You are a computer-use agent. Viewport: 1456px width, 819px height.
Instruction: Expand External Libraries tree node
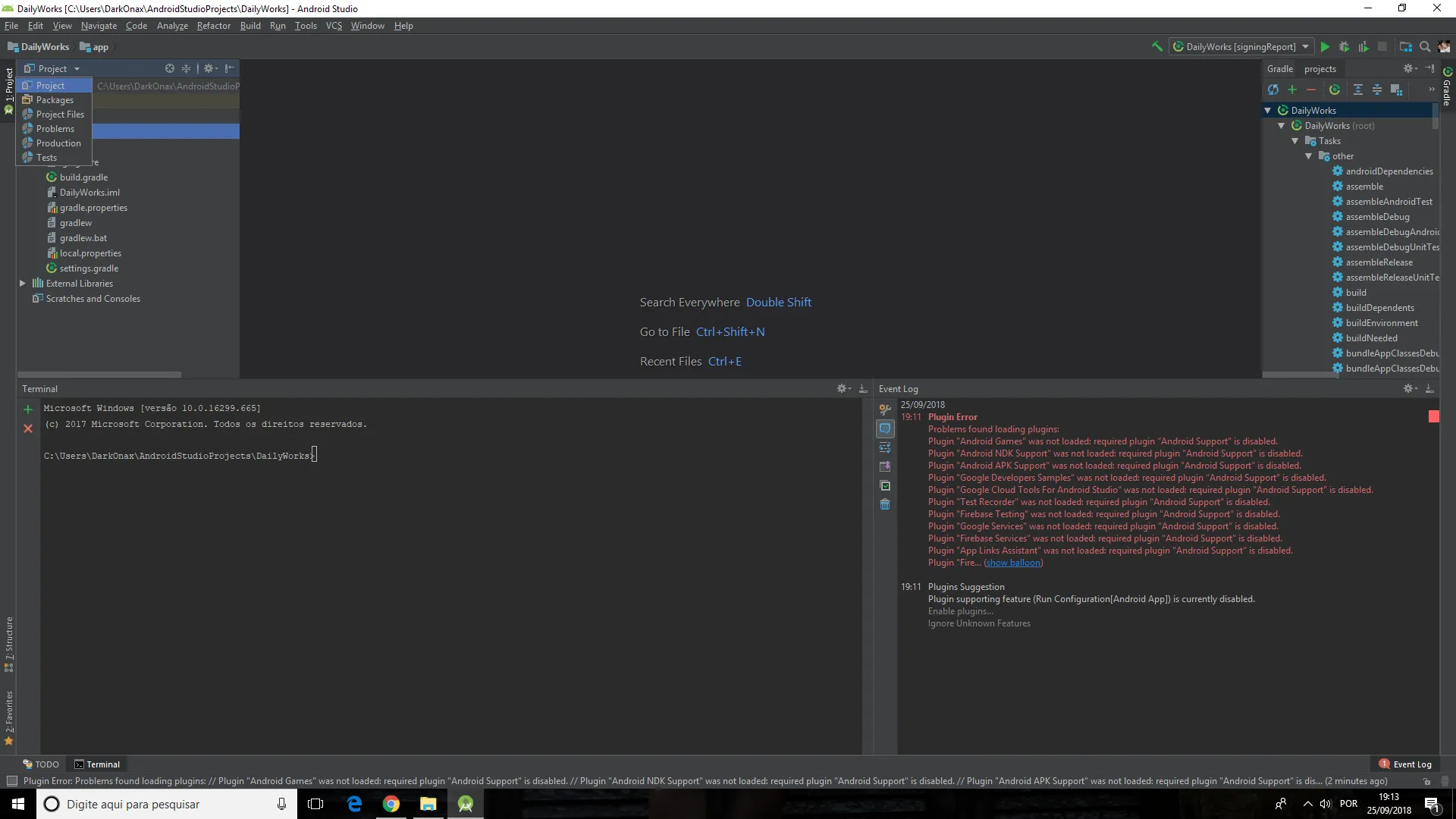[x=23, y=284]
